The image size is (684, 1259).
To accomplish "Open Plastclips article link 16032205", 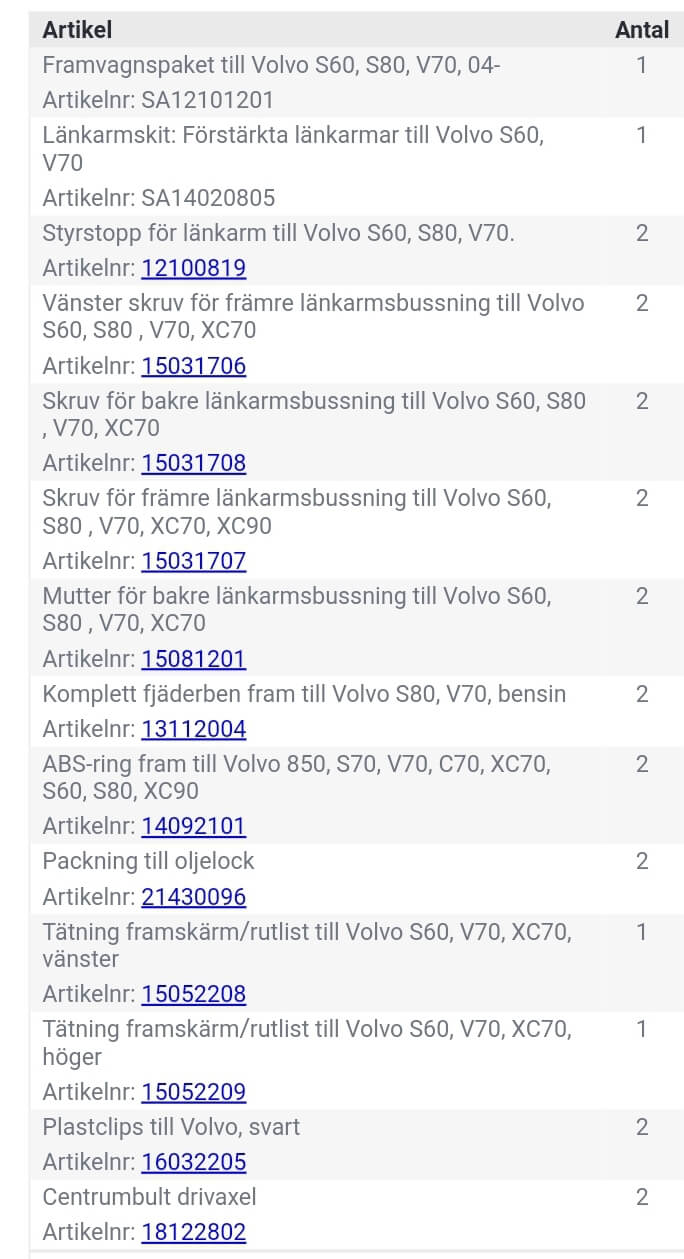I will [193, 1162].
